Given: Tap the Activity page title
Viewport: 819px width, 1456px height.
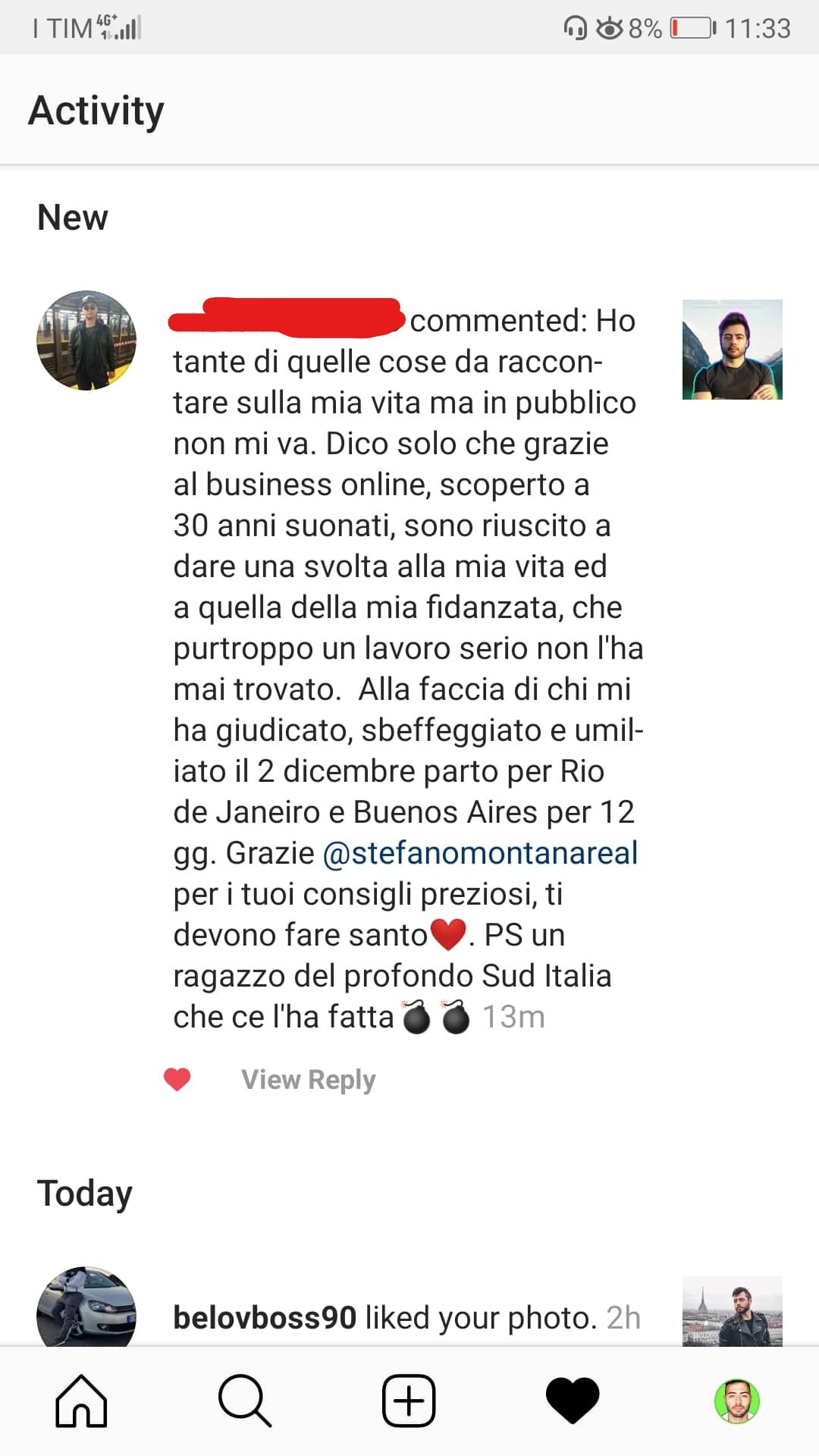Looking at the screenshot, I should pos(96,111).
